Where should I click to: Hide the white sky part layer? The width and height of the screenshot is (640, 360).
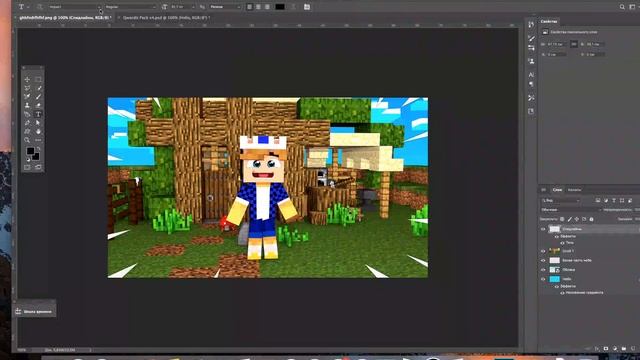pyautogui.click(x=543, y=260)
